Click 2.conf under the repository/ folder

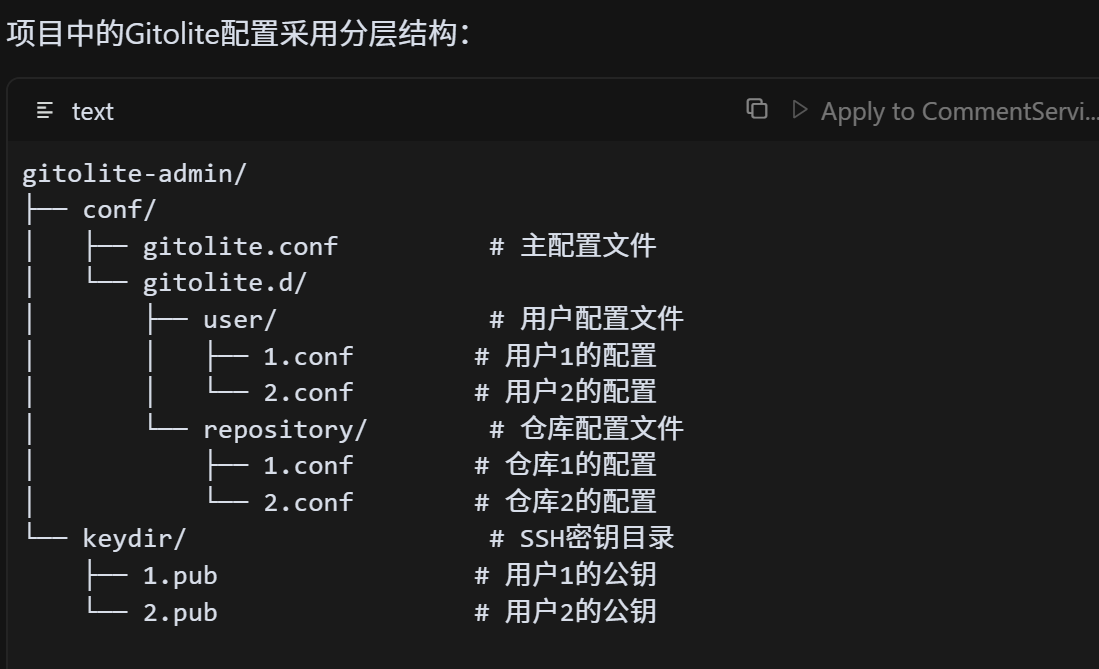(x=308, y=502)
